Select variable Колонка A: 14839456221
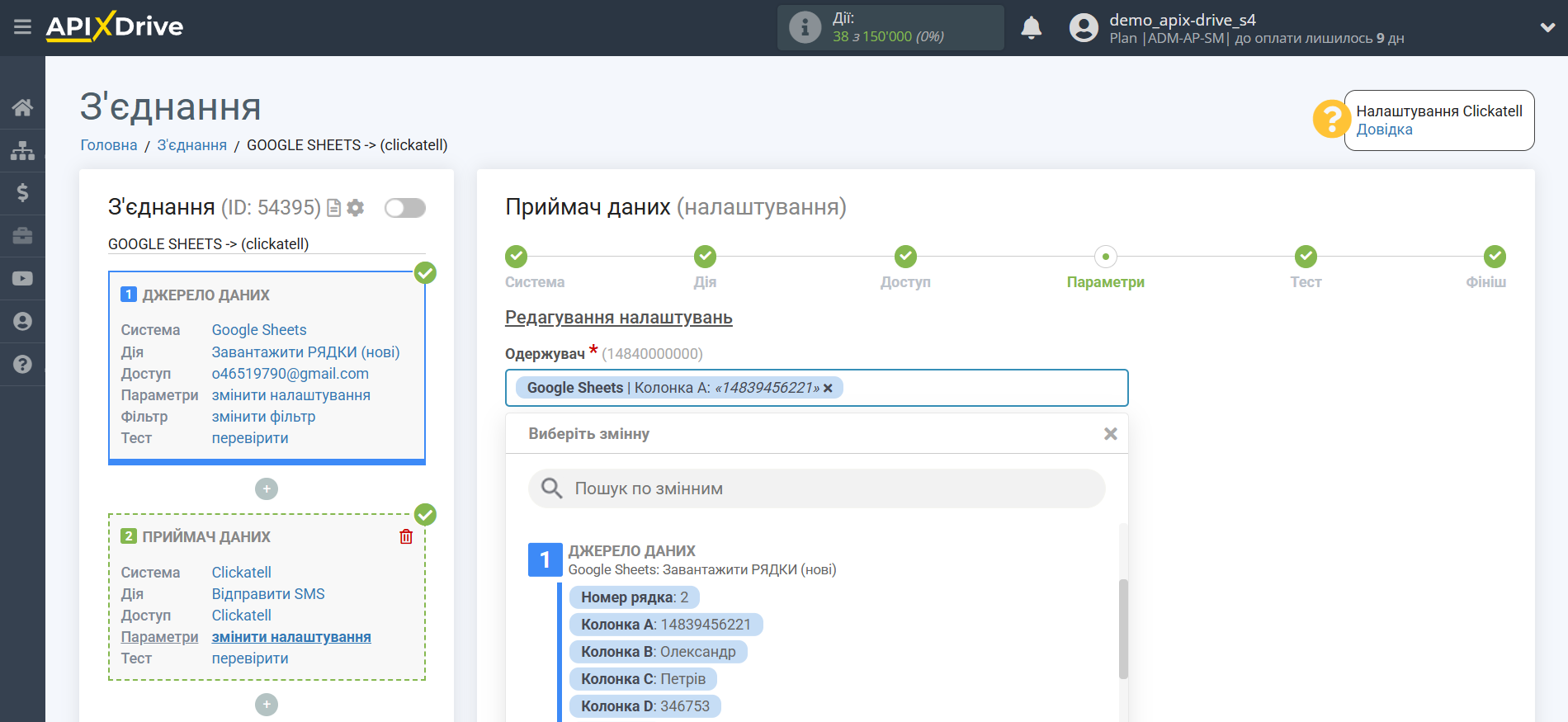 click(666, 625)
